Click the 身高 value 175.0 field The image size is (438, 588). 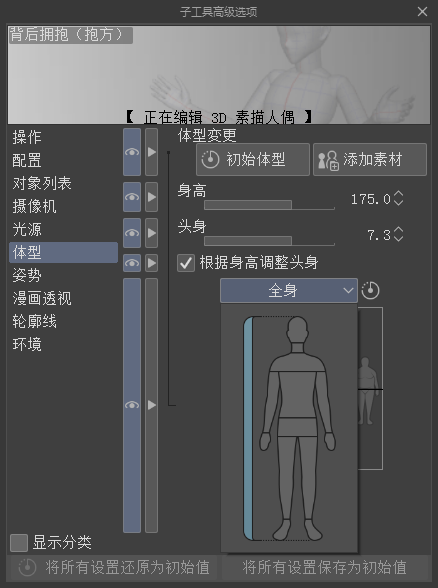pyautogui.click(x=370, y=199)
